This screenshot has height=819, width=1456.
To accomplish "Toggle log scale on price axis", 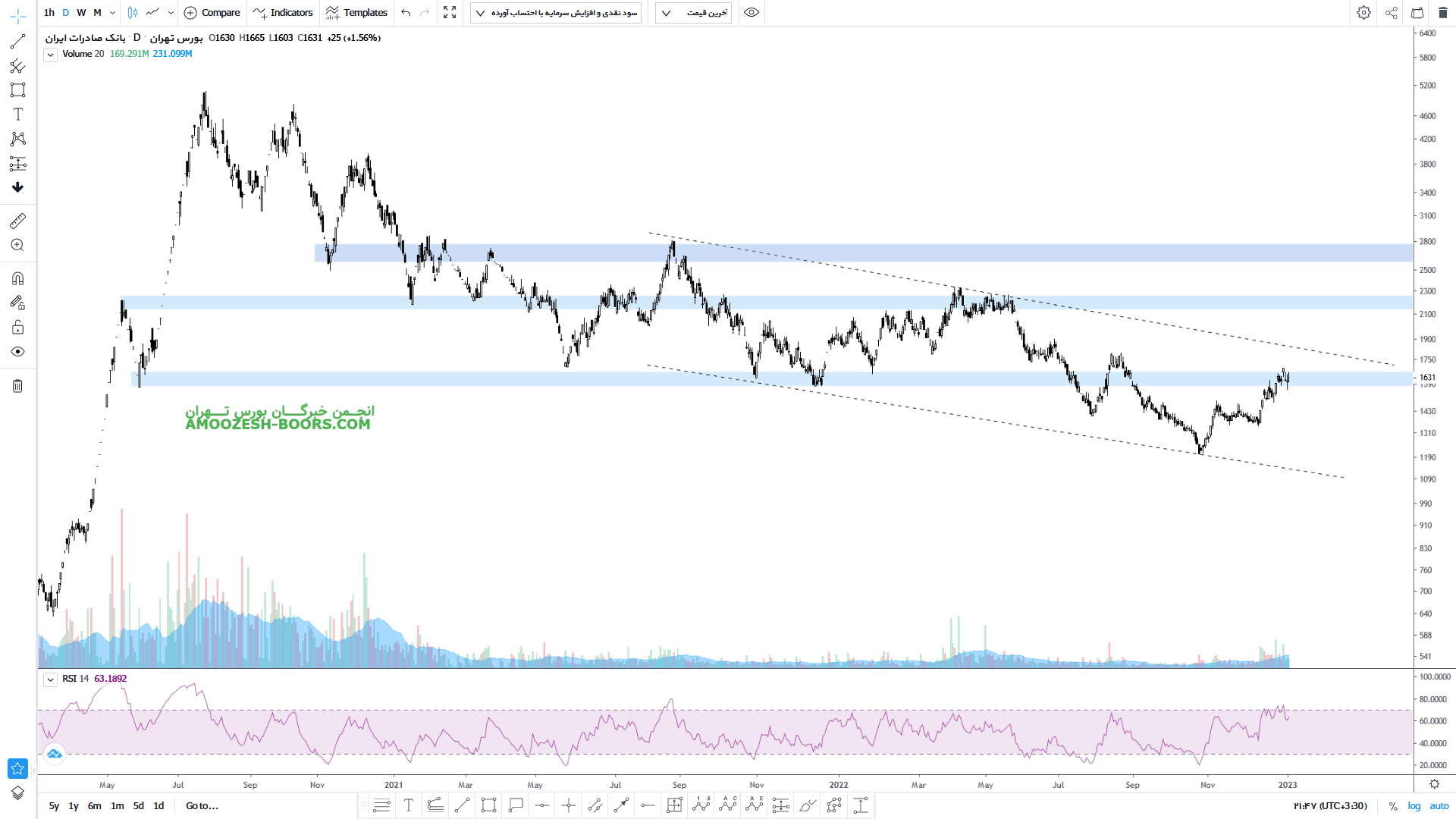I will pyautogui.click(x=1414, y=806).
